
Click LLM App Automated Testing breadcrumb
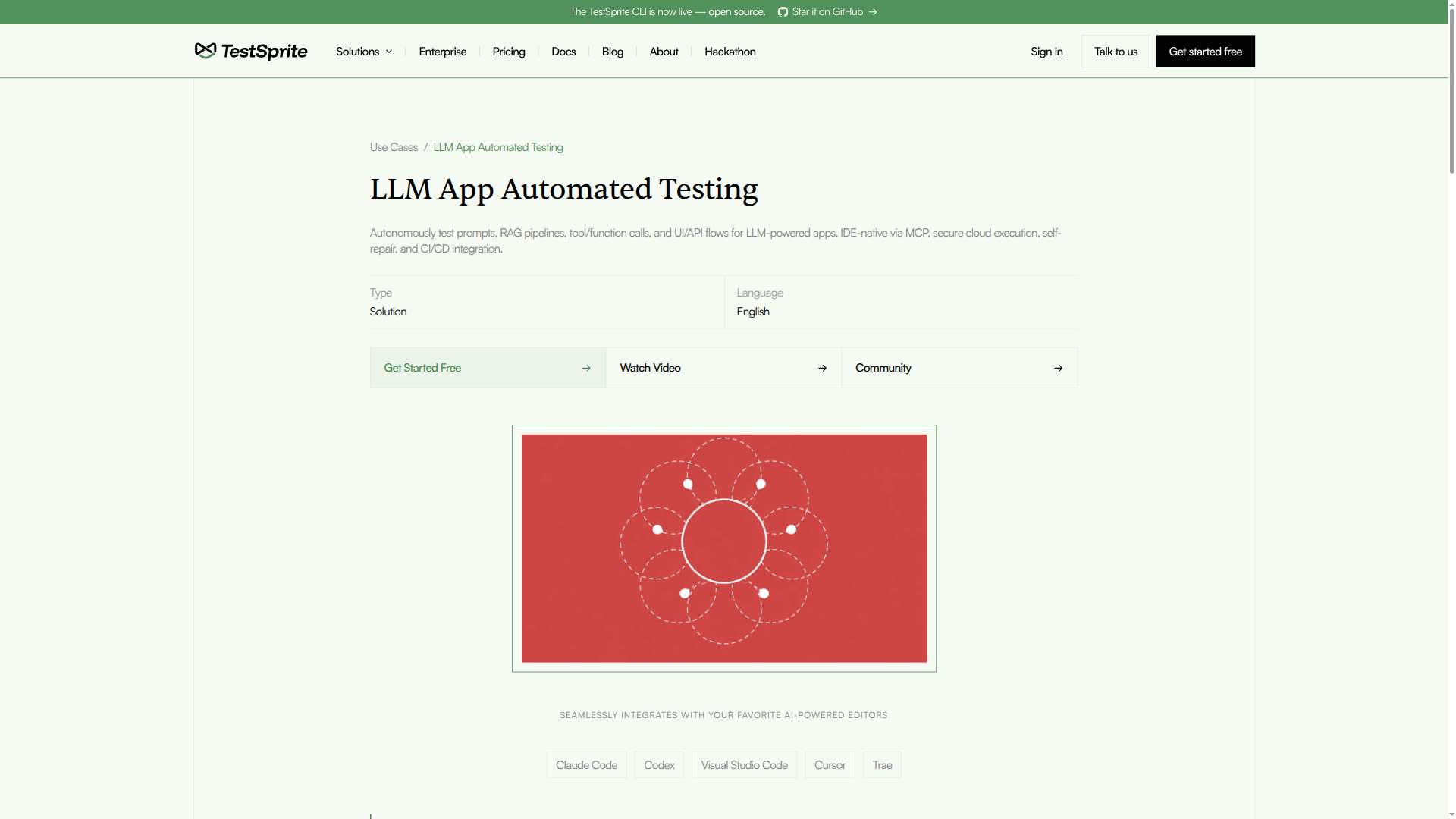click(x=498, y=147)
